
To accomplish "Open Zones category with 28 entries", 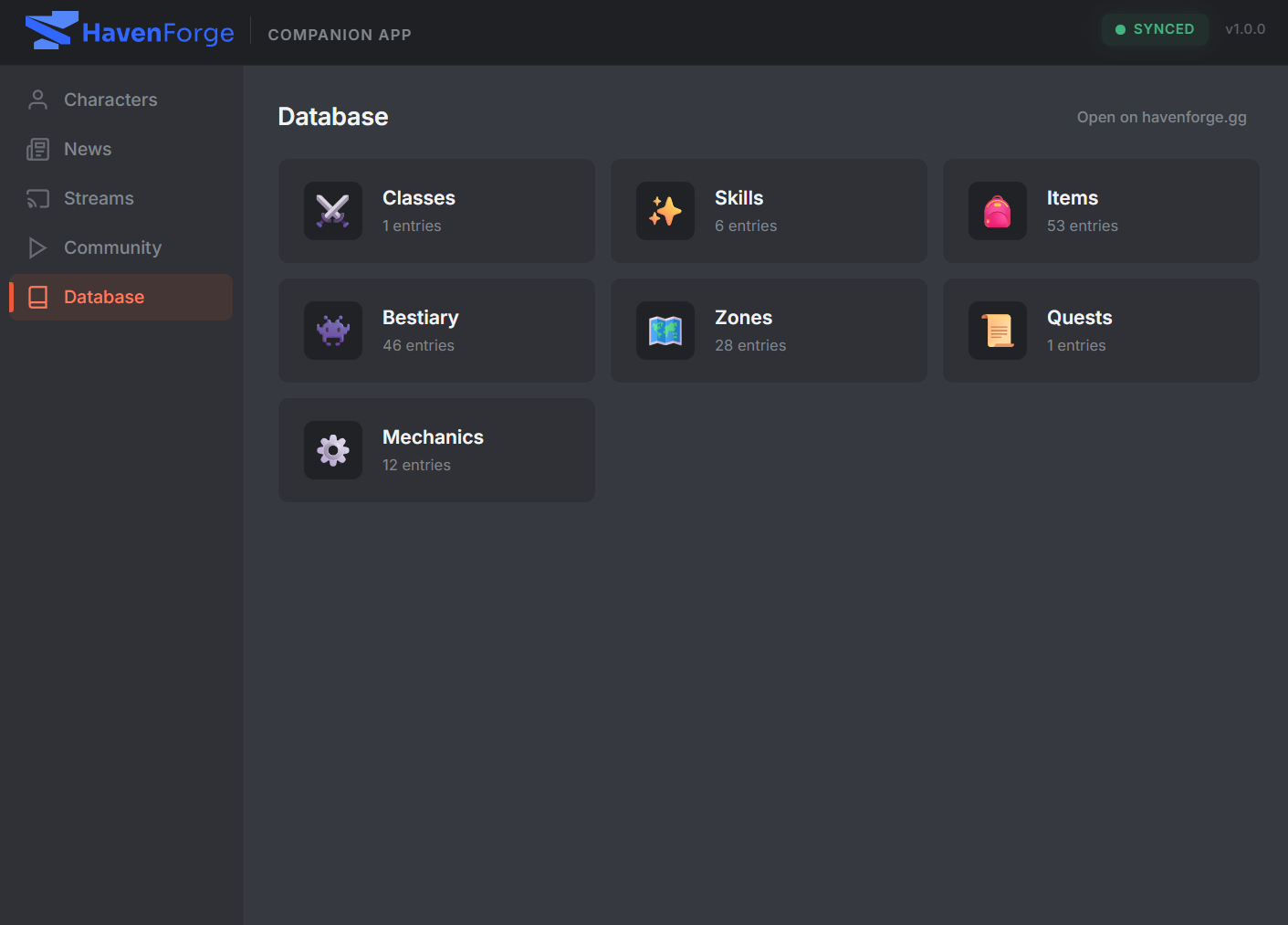I will coord(769,331).
